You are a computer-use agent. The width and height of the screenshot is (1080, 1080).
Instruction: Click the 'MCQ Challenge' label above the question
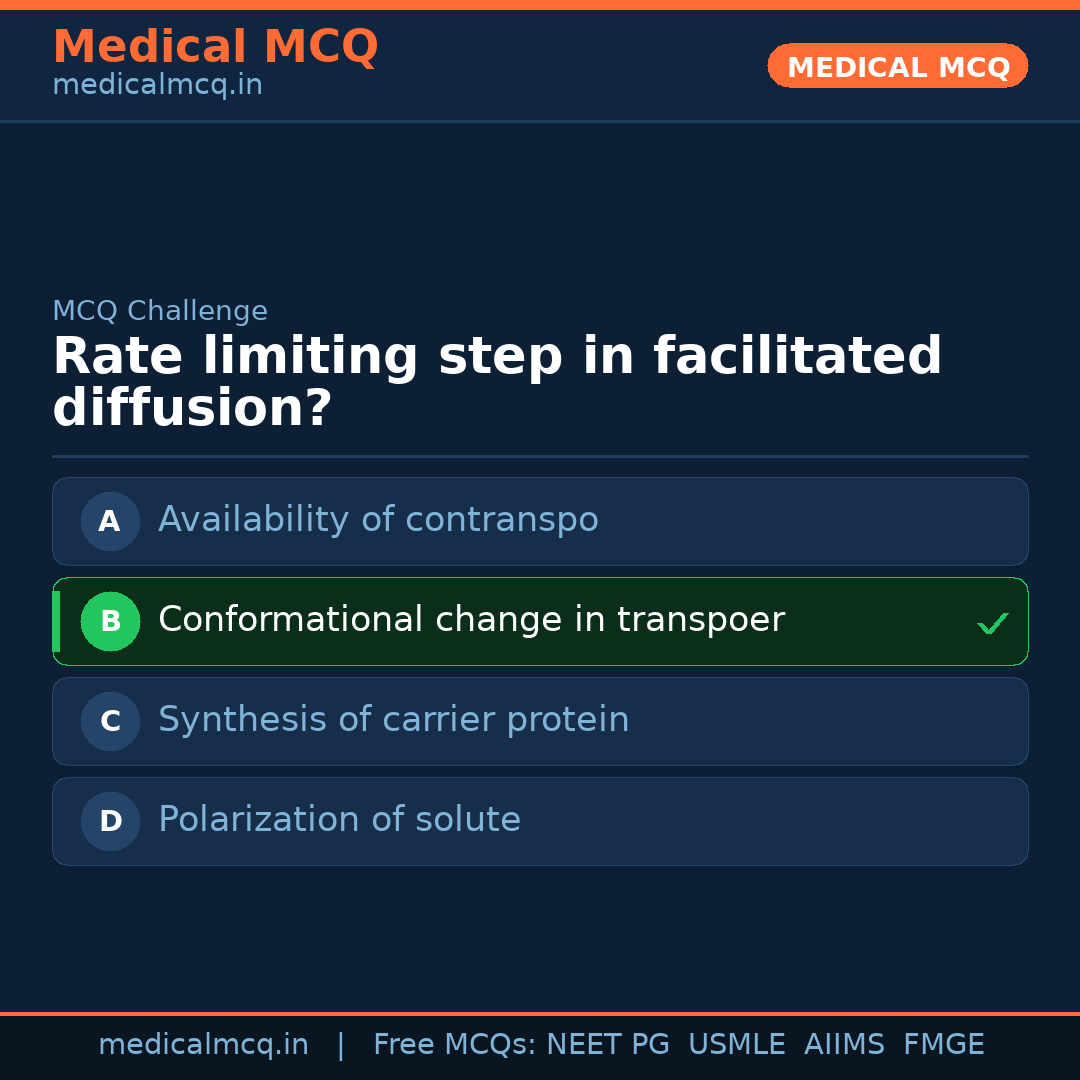pyautogui.click(x=160, y=311)
